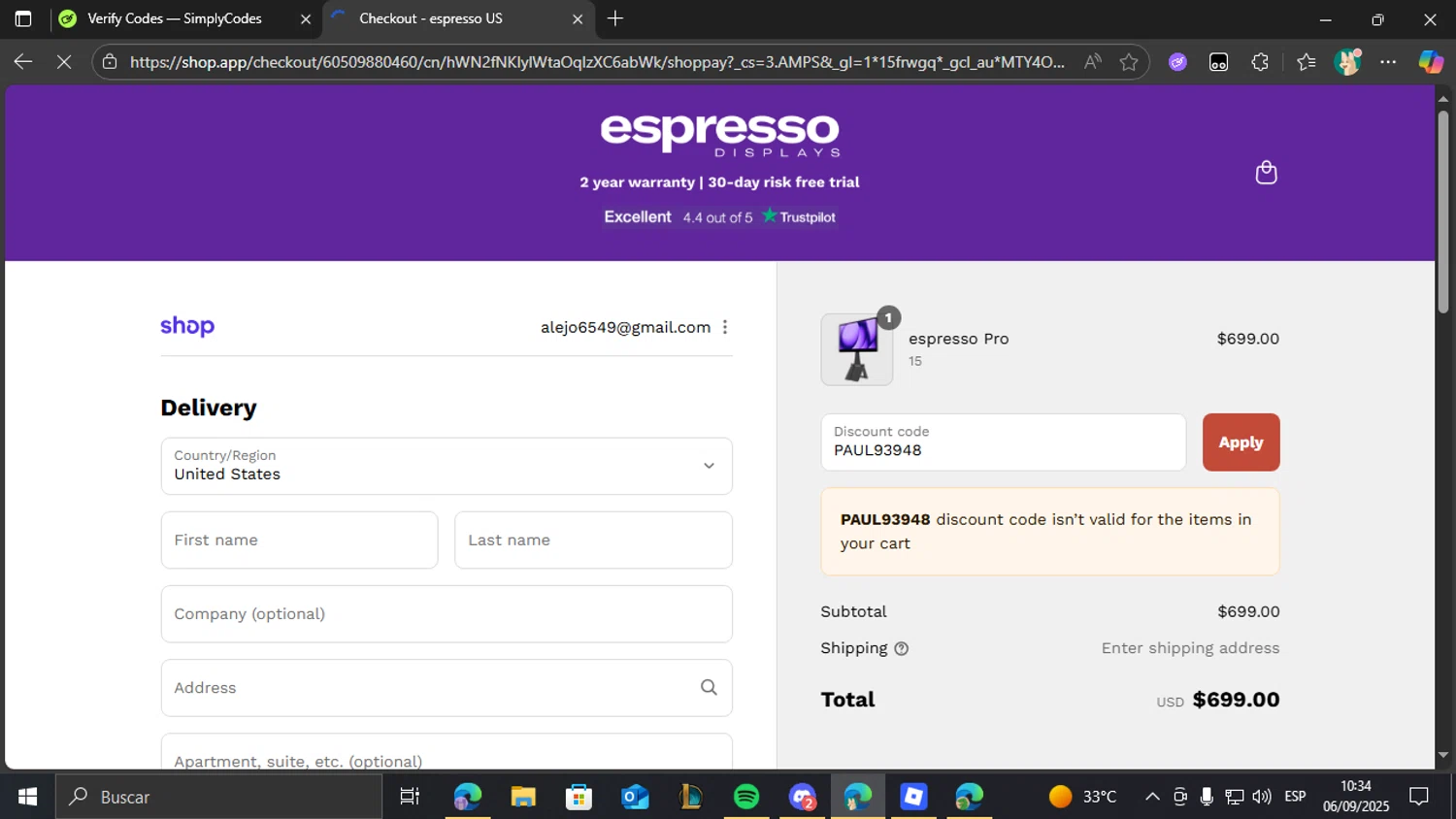Go back with browser back arrow

(x=23, y=62)
